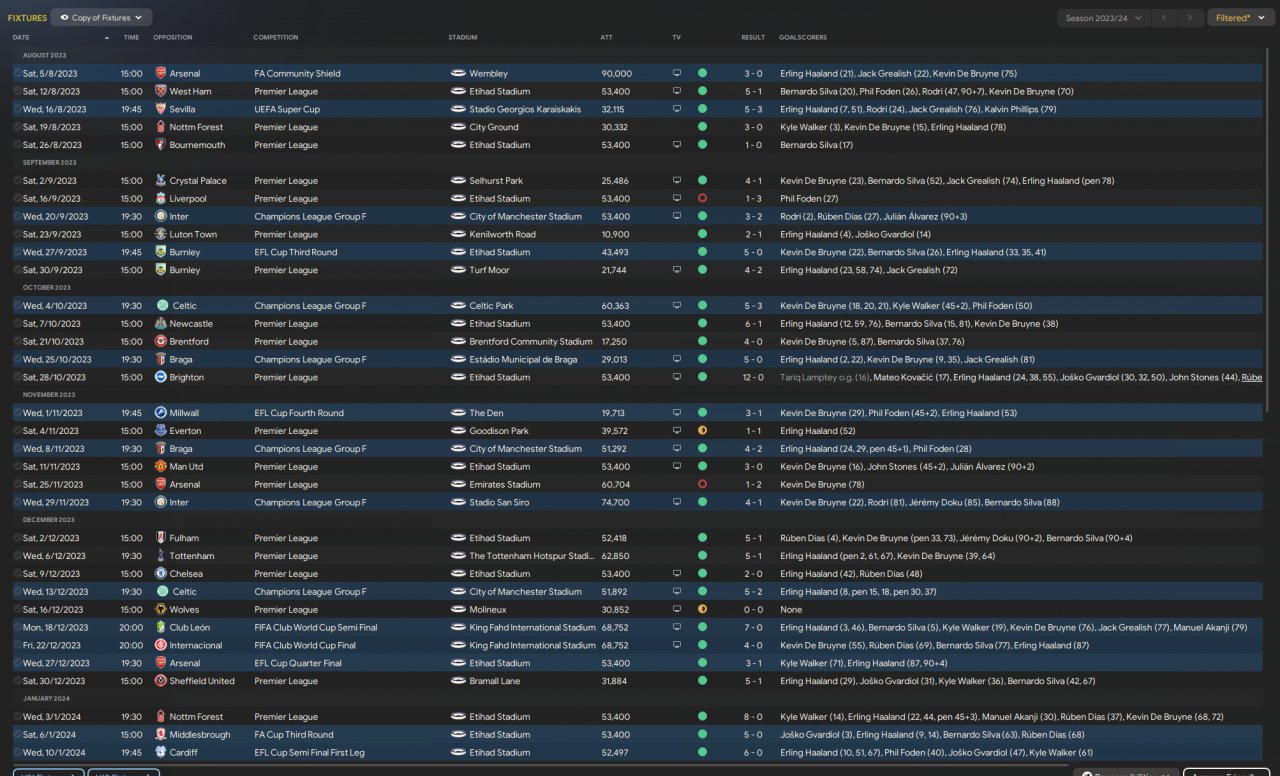The width and height of the screenshot is (1280, 776).
Task: Click the Everton club badge
Action: point(161,431)
